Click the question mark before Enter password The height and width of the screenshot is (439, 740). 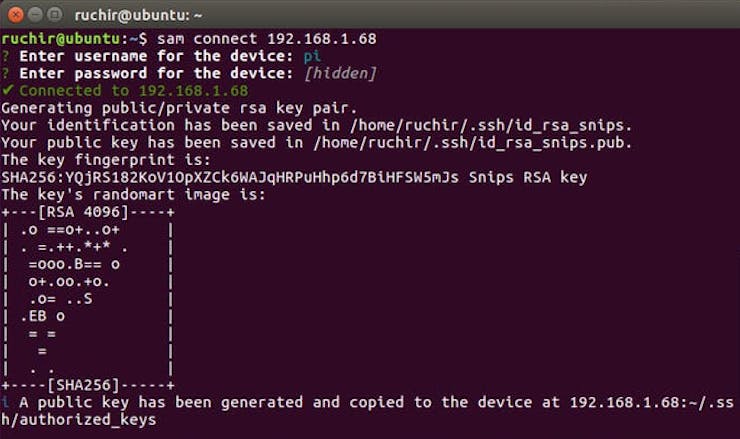5,74
